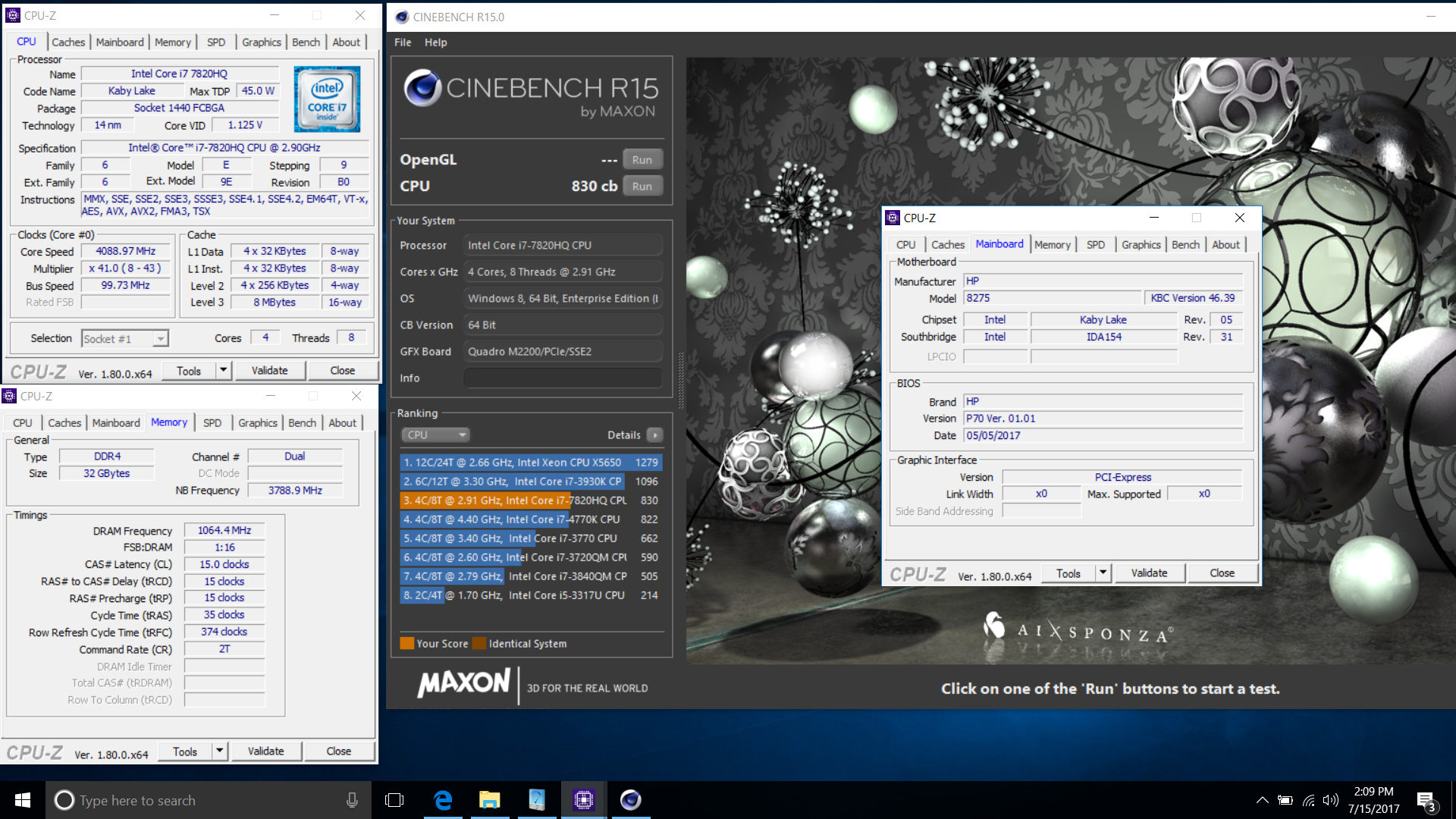Open the File menu in Cinebench
The width and height of the screenshot is (1456, 819).
click(x=403, y=42)
